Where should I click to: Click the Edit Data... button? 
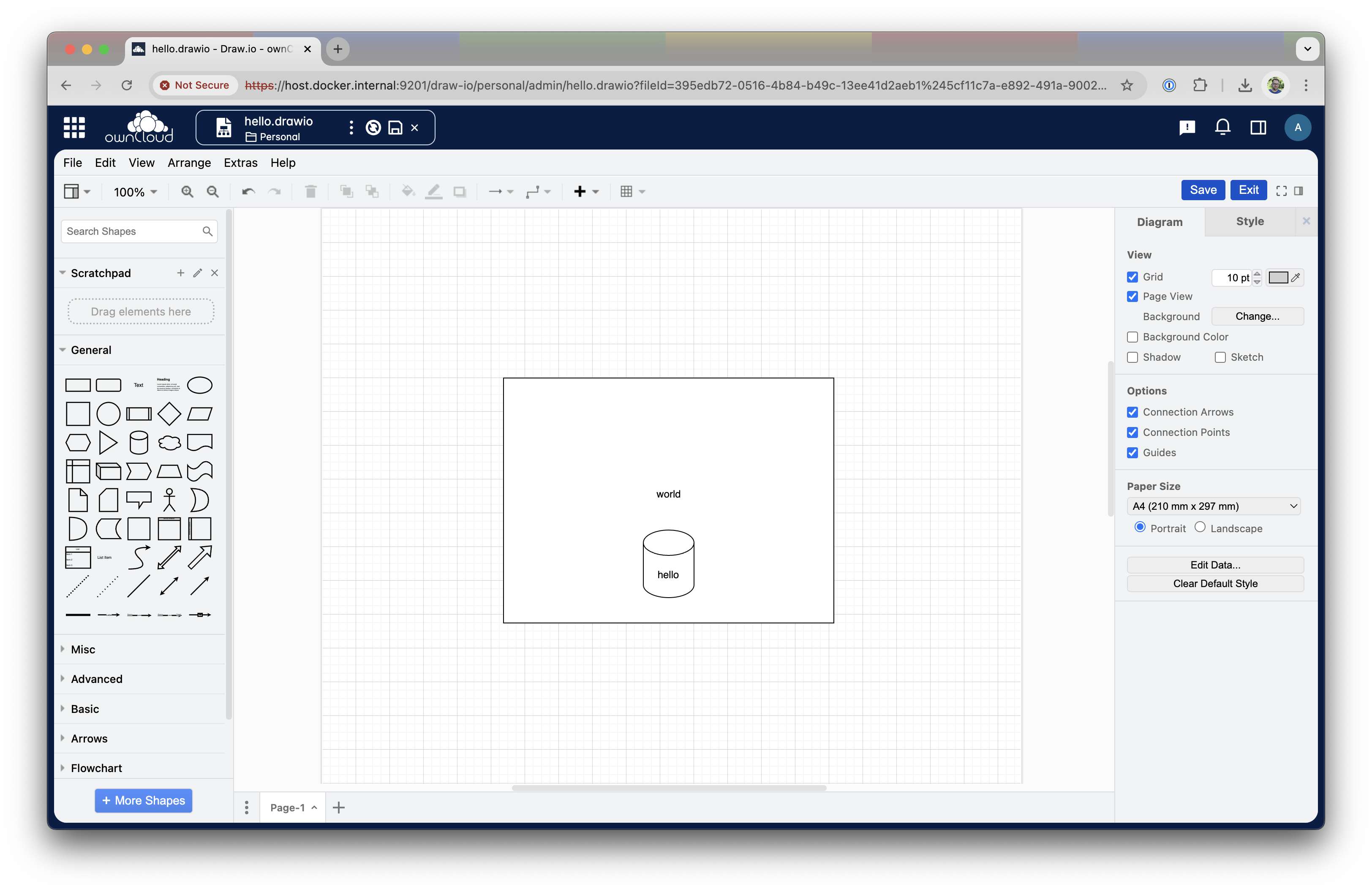[x=1215, y=565]
